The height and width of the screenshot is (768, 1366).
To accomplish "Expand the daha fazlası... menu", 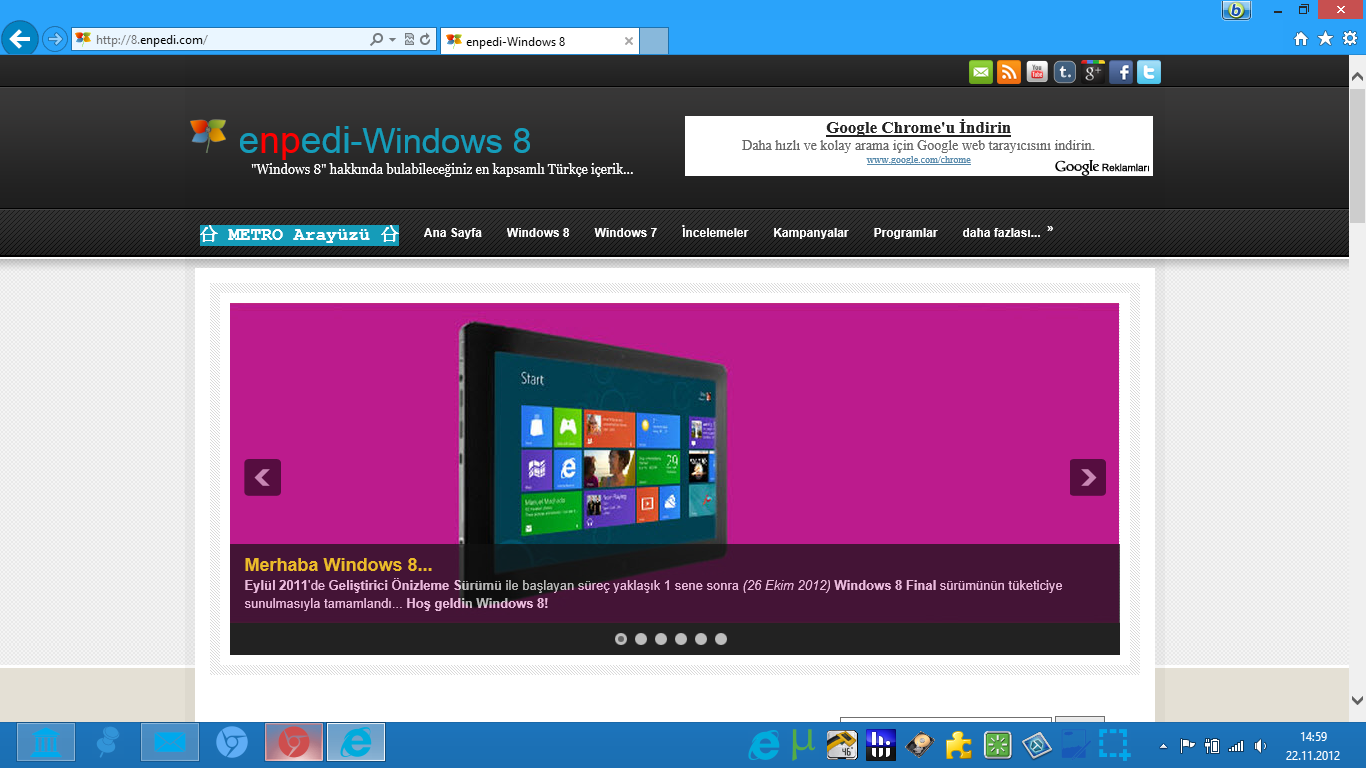I will click(x=1007, y=233).
